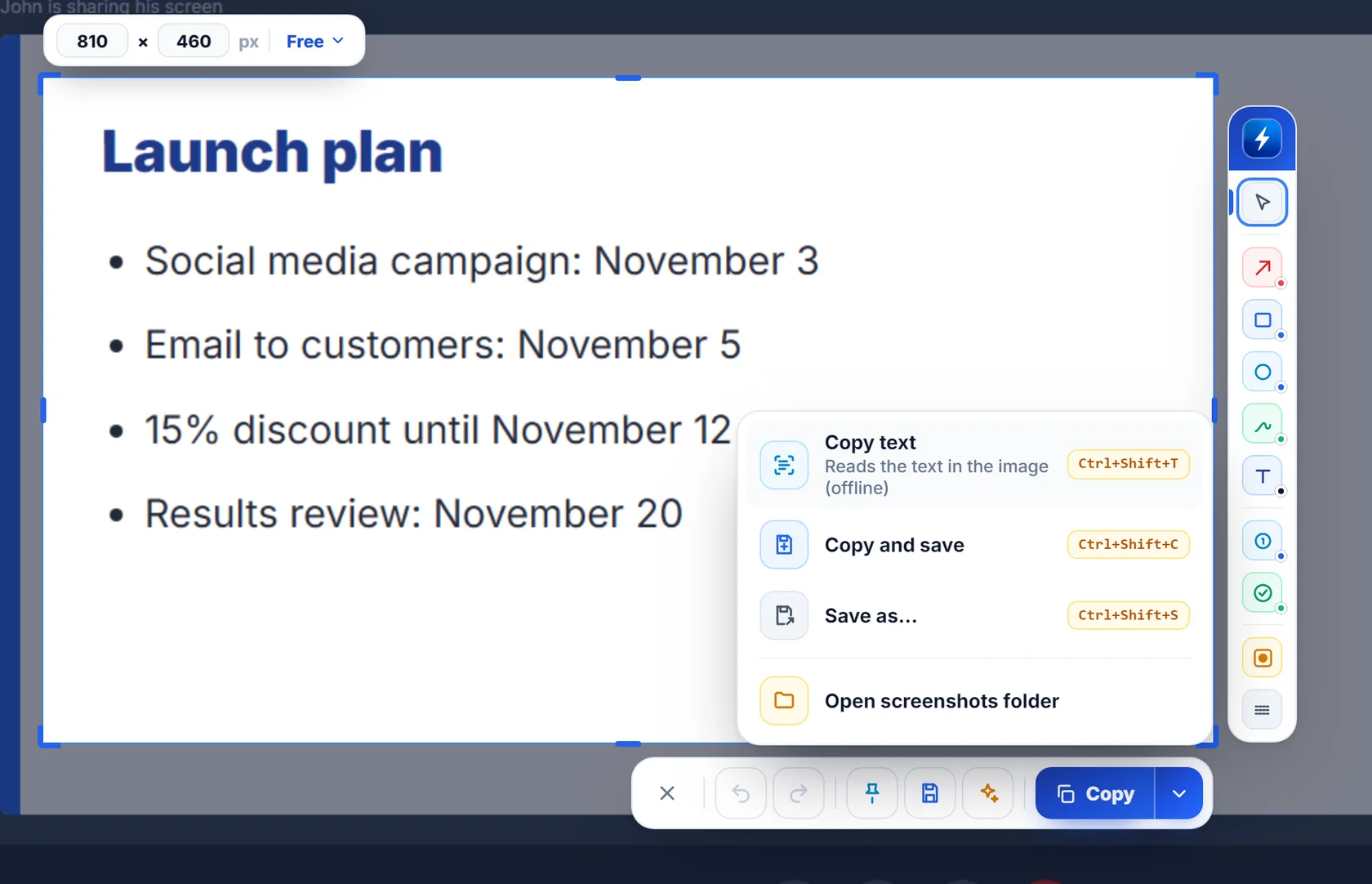The height and width of the screenshot is (884, 1372).
Task: Choose the freehand draw tool
Action: [x=1263, y=424]
